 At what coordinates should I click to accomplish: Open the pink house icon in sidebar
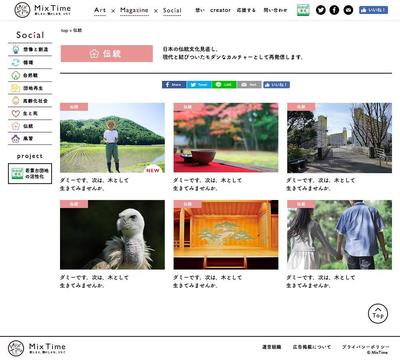click(15, 126)
